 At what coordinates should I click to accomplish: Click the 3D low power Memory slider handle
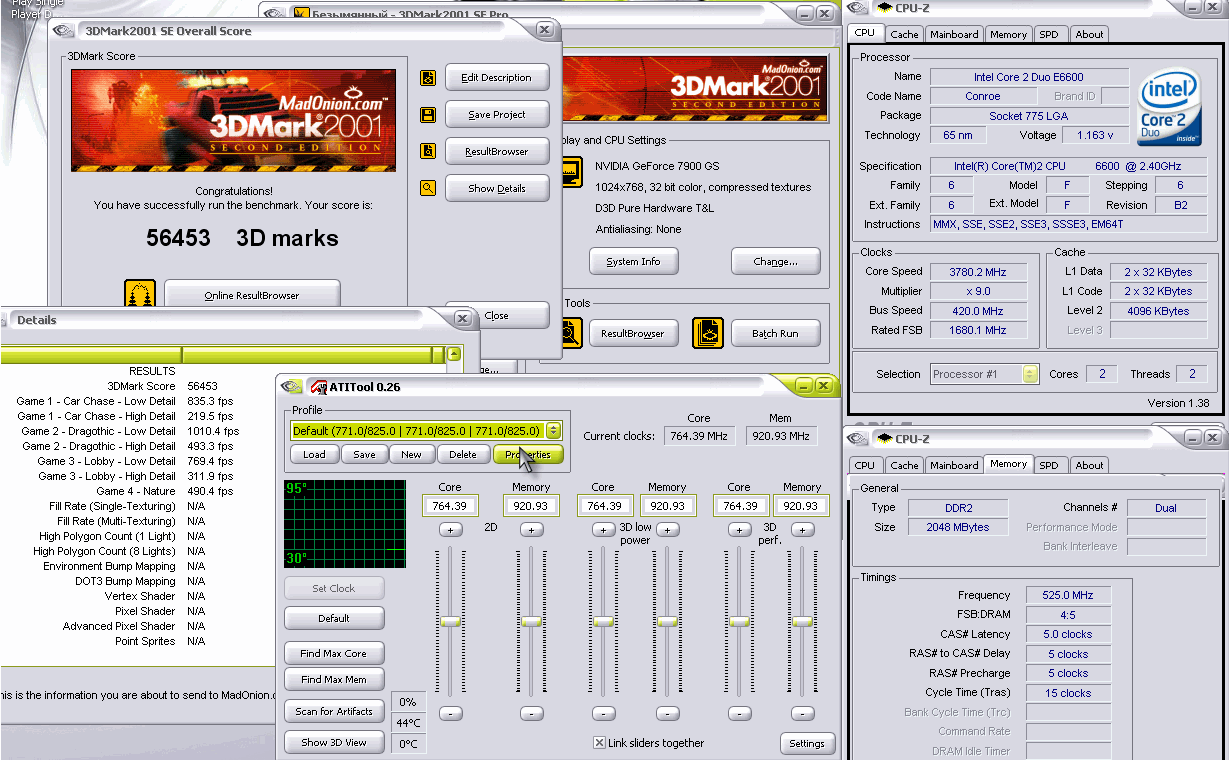click(x=667, y=621)
